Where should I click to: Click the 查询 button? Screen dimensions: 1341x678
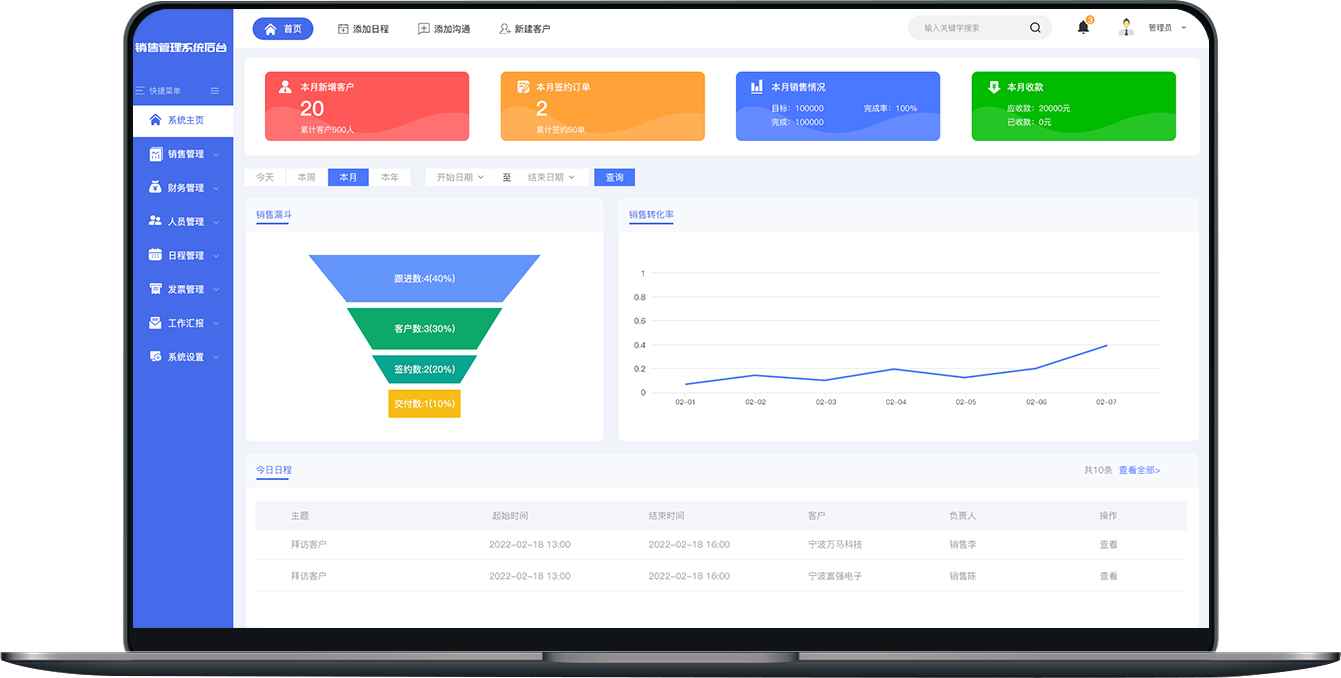click(614, 177)
